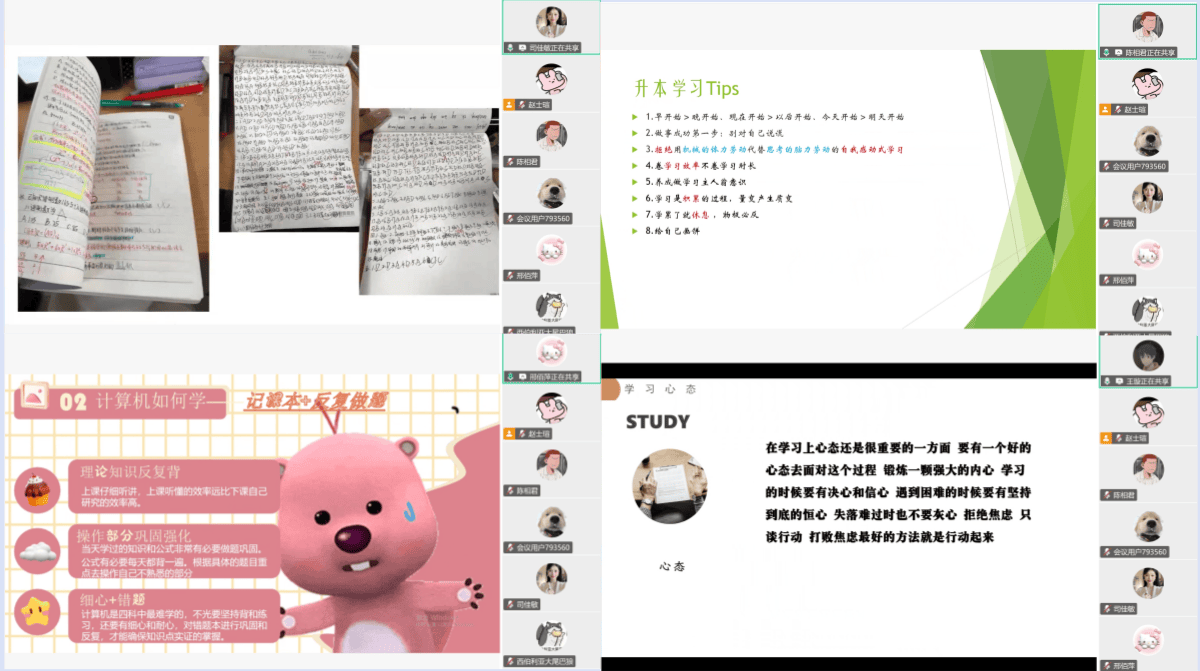Click the 记错本+反复做题 heading text
1200x671 pixels.
(316, 401)
